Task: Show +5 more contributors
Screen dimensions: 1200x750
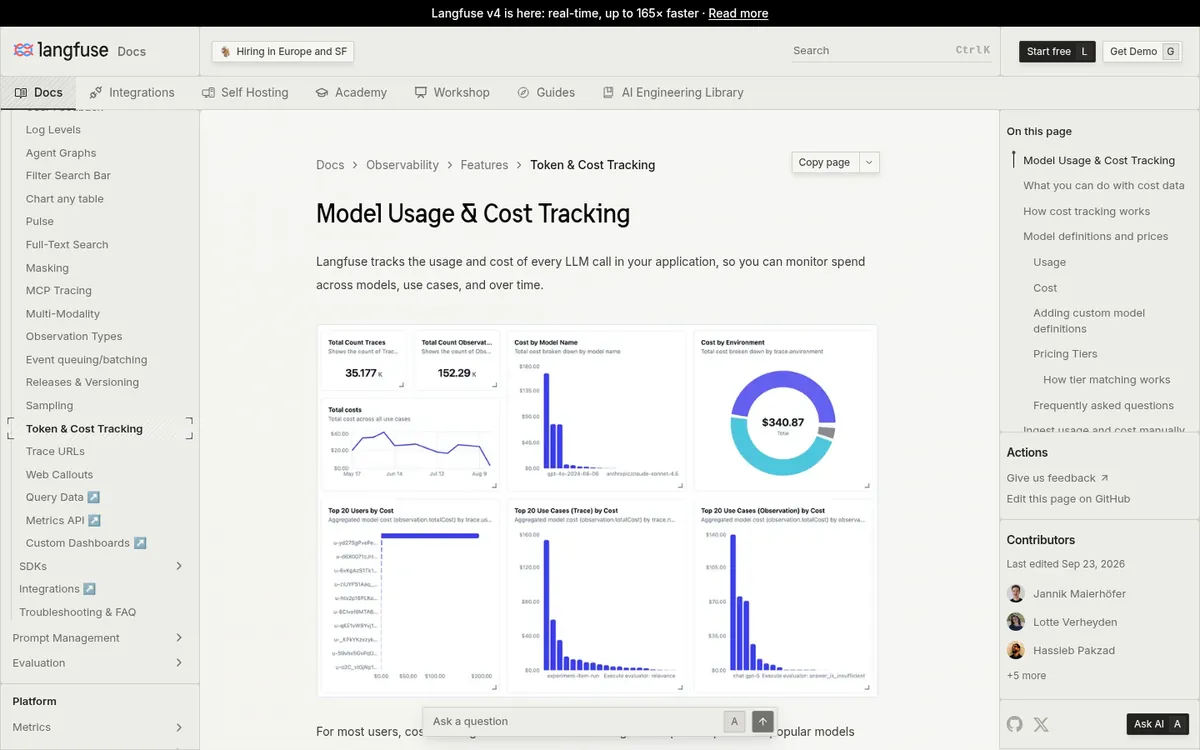Action: (x=1026, y=676)
